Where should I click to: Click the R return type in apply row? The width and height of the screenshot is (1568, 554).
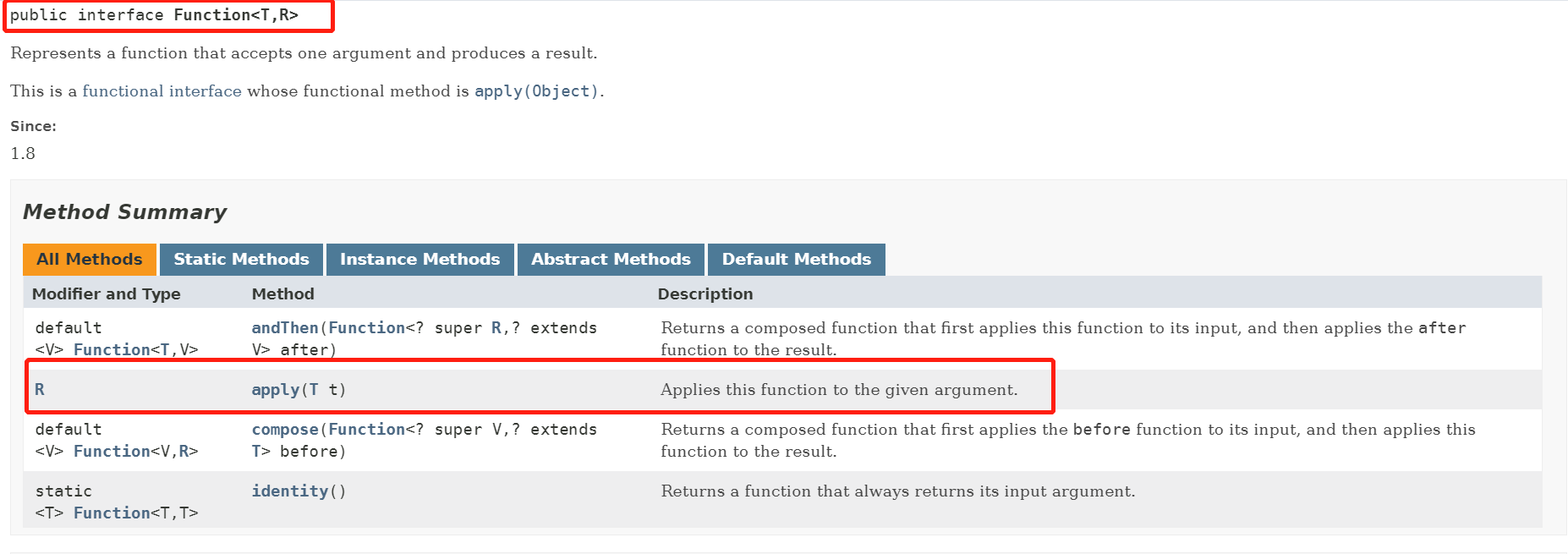[40, 390]
